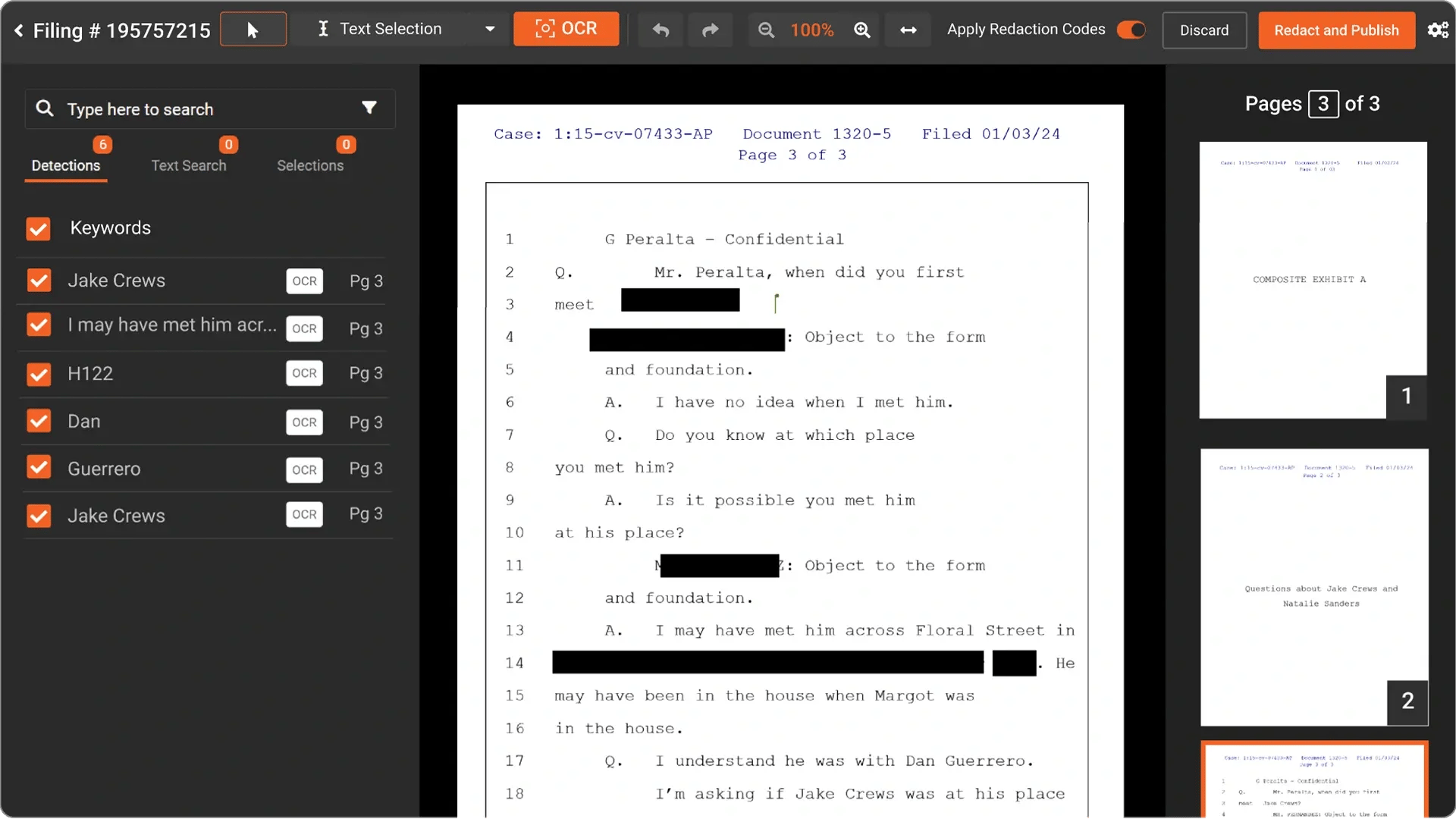Edit the current page number box
The image size is (1456, 819).
point(1323,104)
